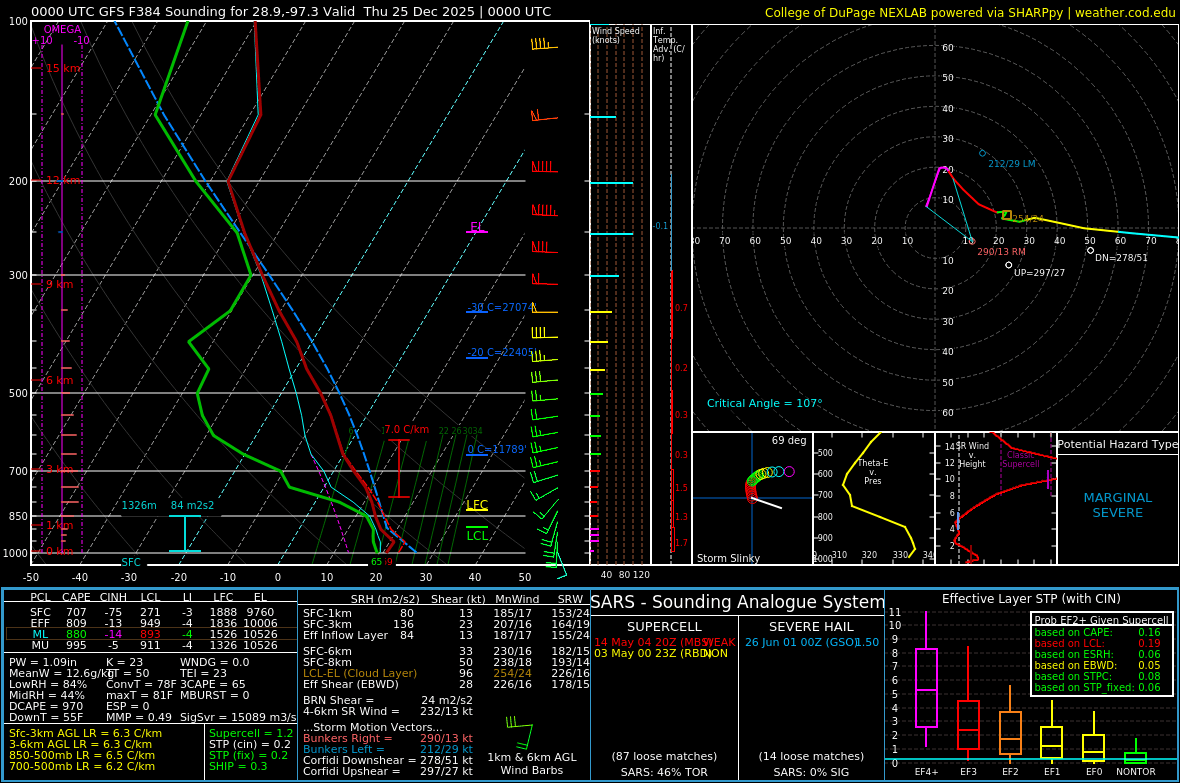
Task: Click 'Prob EF2+ Given Supercell' legend header
Action: [1102, 620]
